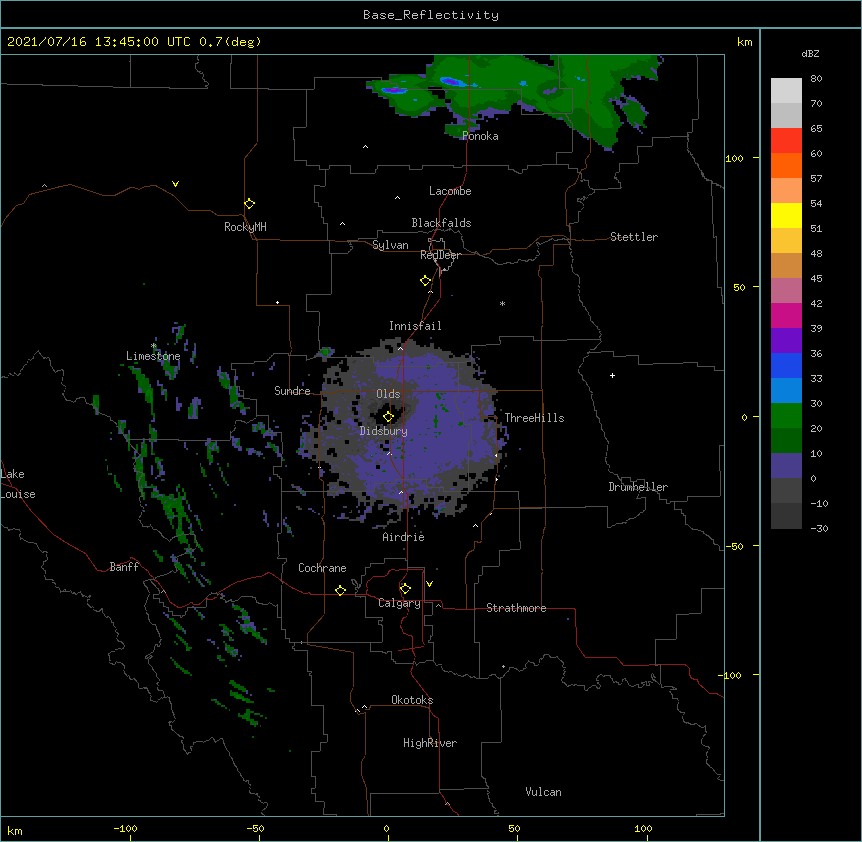Click the Sundre town label
Image resolution: width=862 pixels, height=842 pixels.
point(292,391)
